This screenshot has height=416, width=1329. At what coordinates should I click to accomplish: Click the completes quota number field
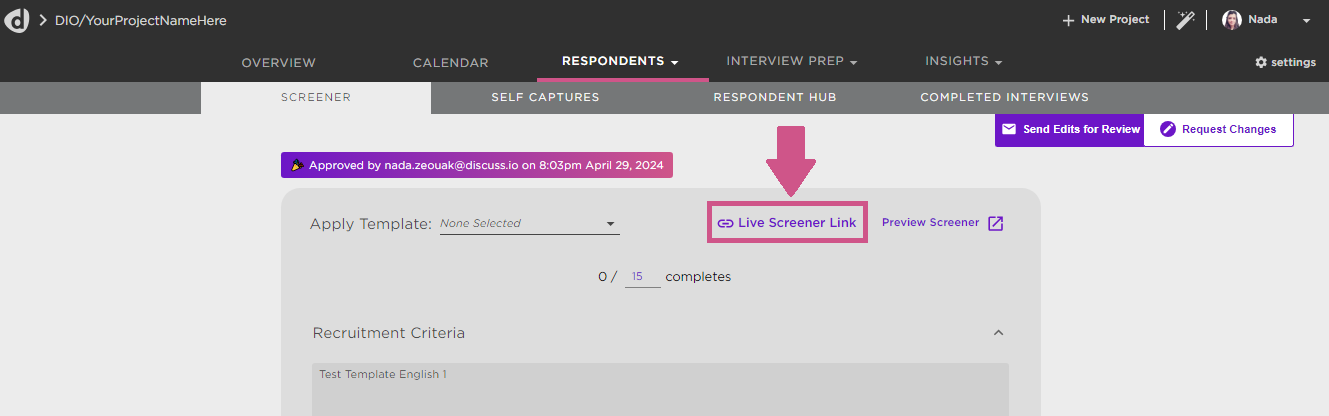(642, 277)
